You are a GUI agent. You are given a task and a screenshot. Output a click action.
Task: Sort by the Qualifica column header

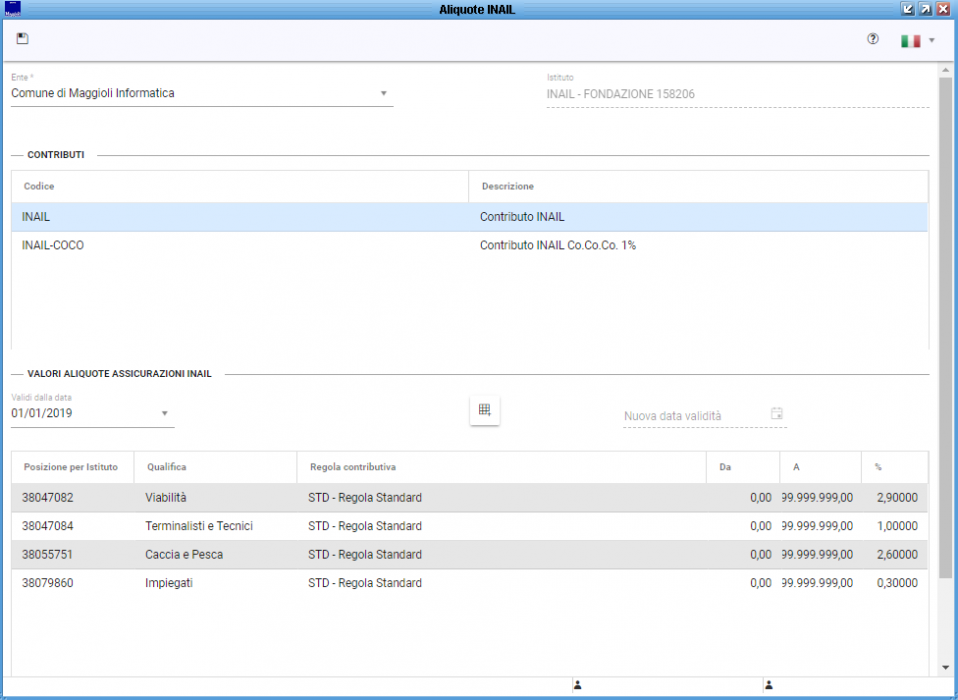167,467
